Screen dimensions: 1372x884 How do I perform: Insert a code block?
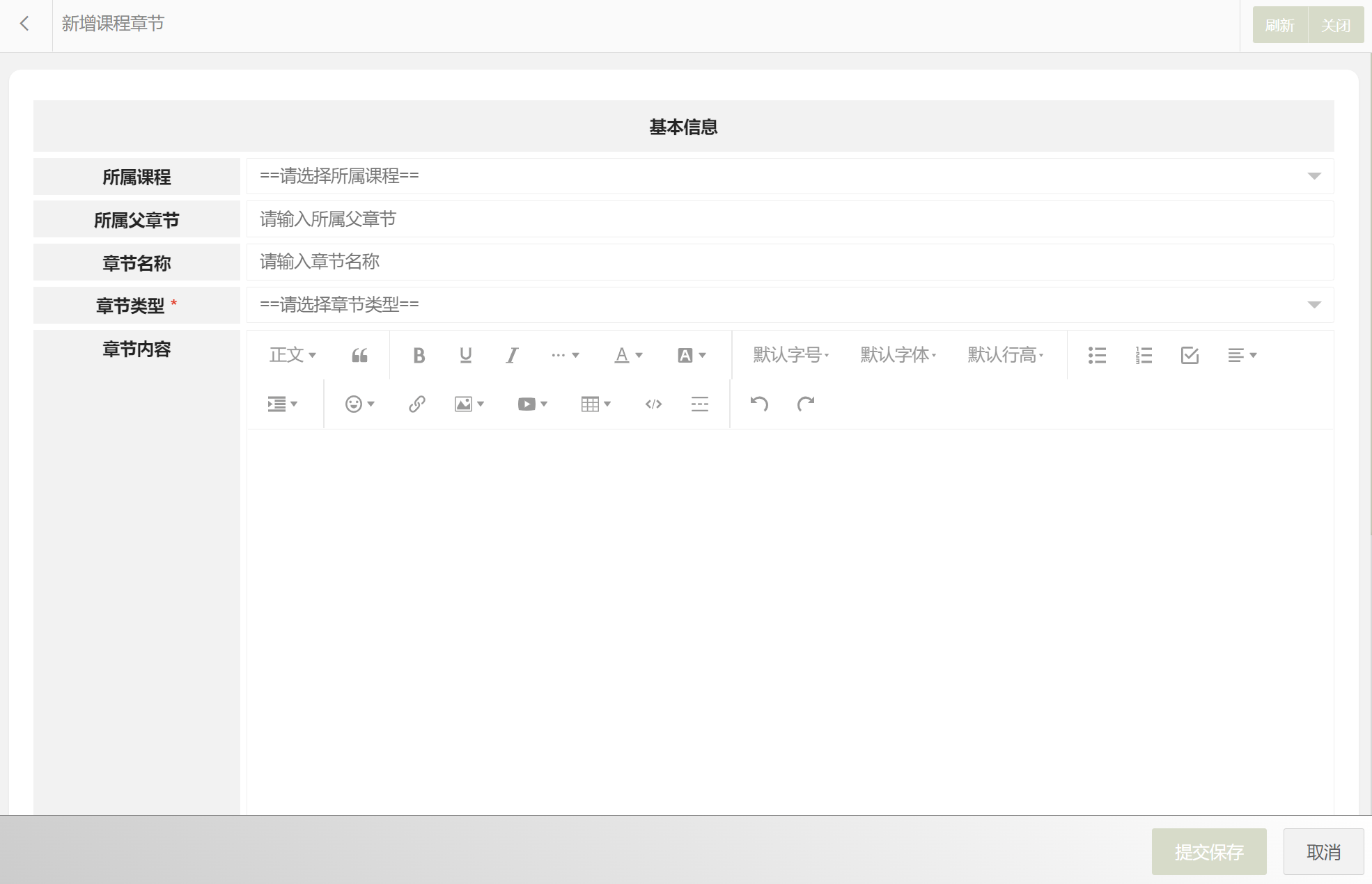pyautogui.click(x=653, y=404)
